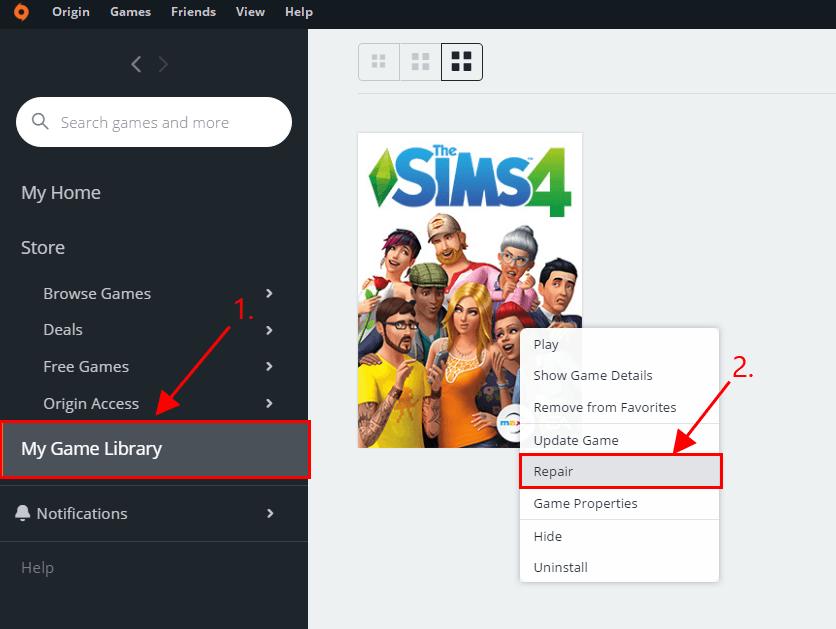Image resolution: width=836 pixels, height=629 pixels.
Task: Expand the Free Games submenu arrow
Action: pyautogui.click(x=269, y=366)
